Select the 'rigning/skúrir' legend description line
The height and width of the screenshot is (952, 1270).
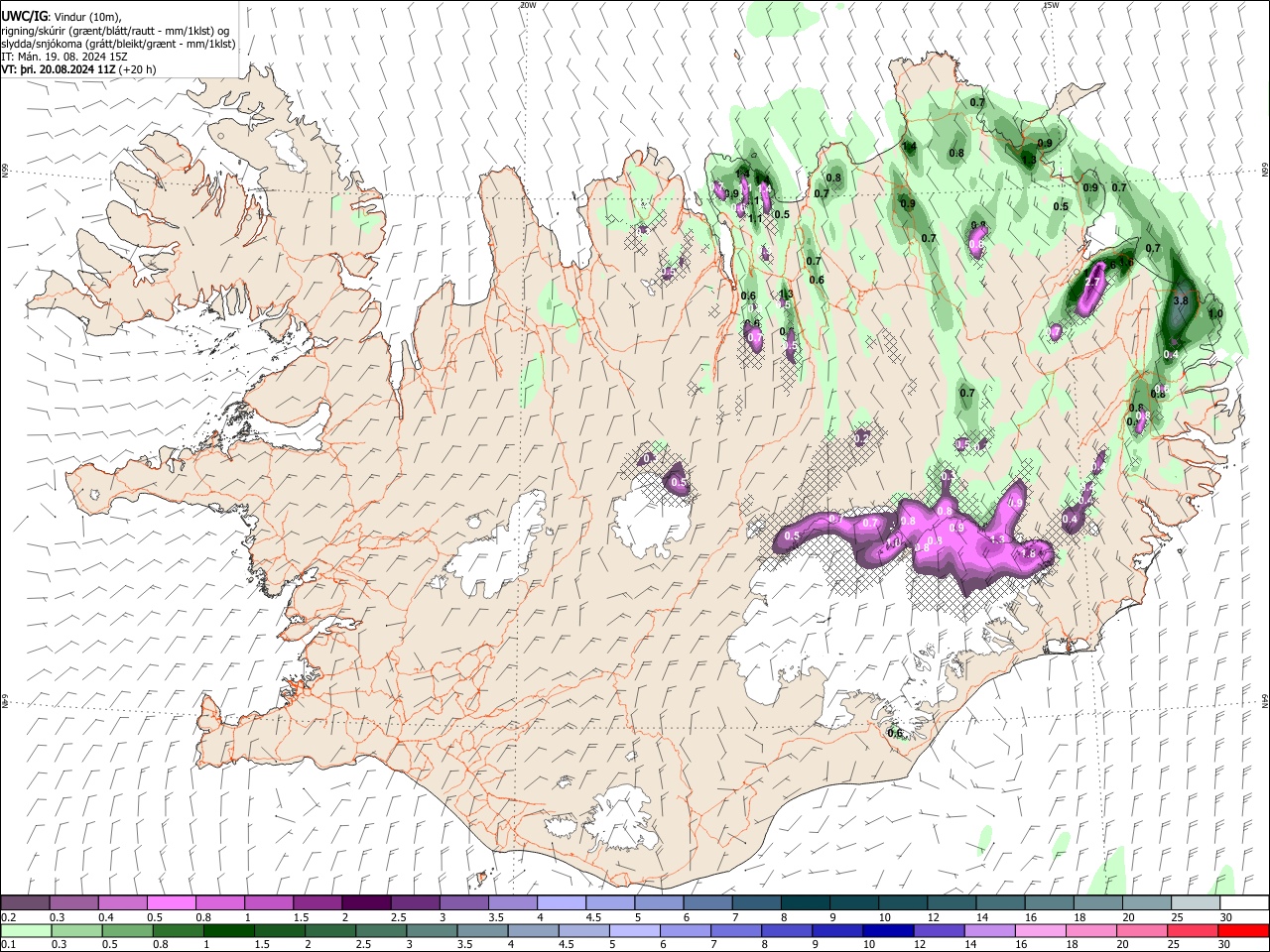(x=116, y=31)
